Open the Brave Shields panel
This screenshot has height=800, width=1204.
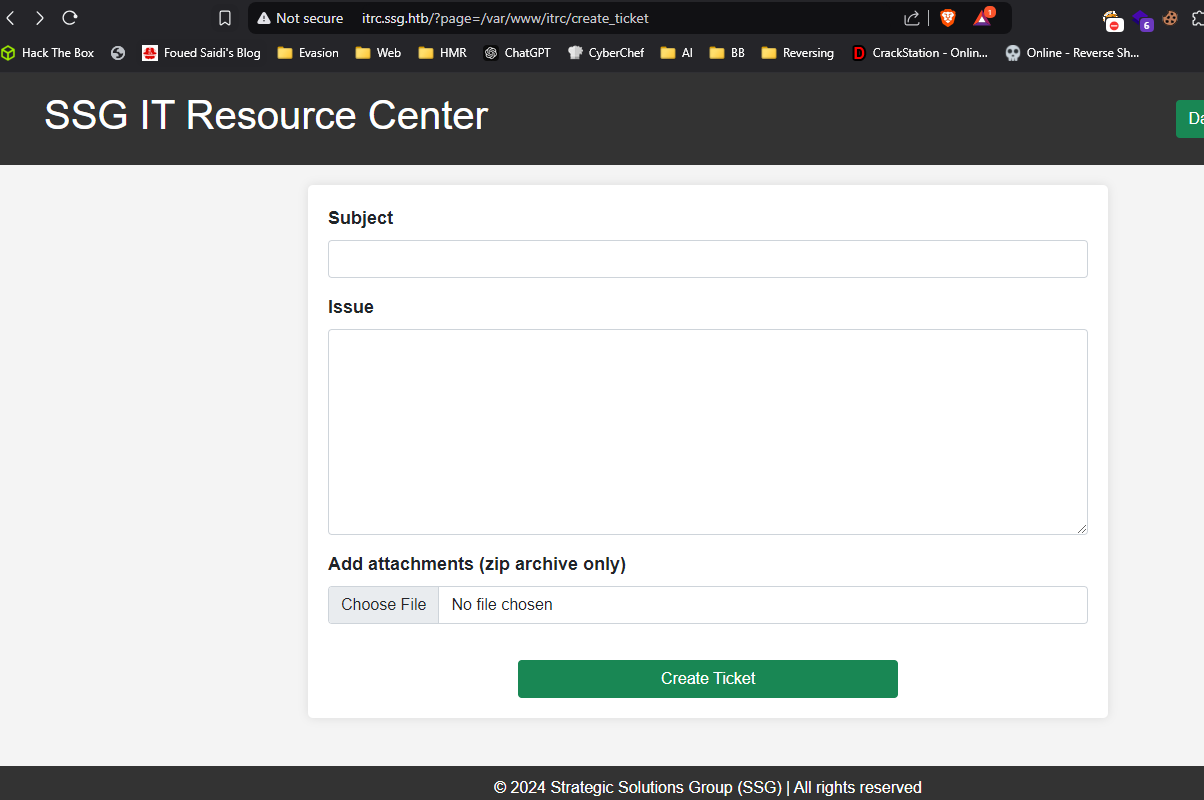point(947,18)
